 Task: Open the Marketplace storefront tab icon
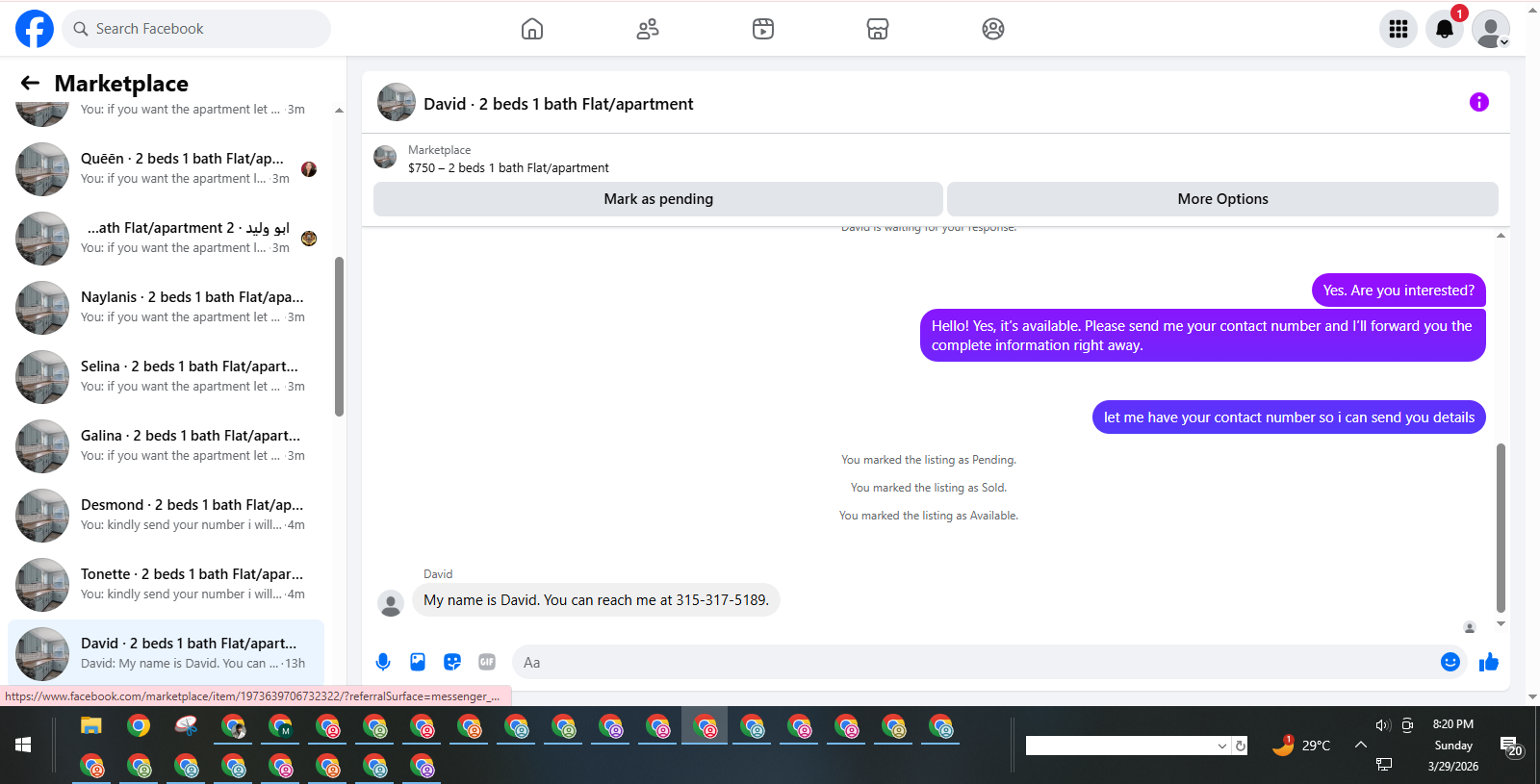878,29
